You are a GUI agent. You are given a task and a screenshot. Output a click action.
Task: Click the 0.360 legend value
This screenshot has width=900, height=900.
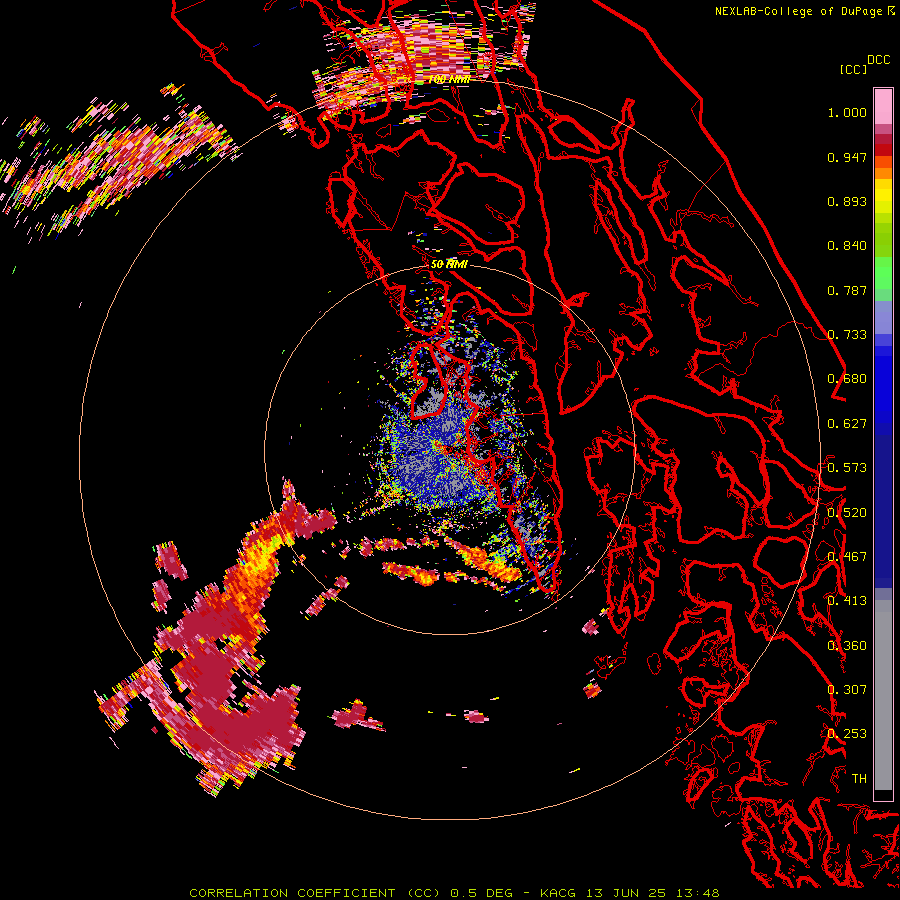pos(847,646)
